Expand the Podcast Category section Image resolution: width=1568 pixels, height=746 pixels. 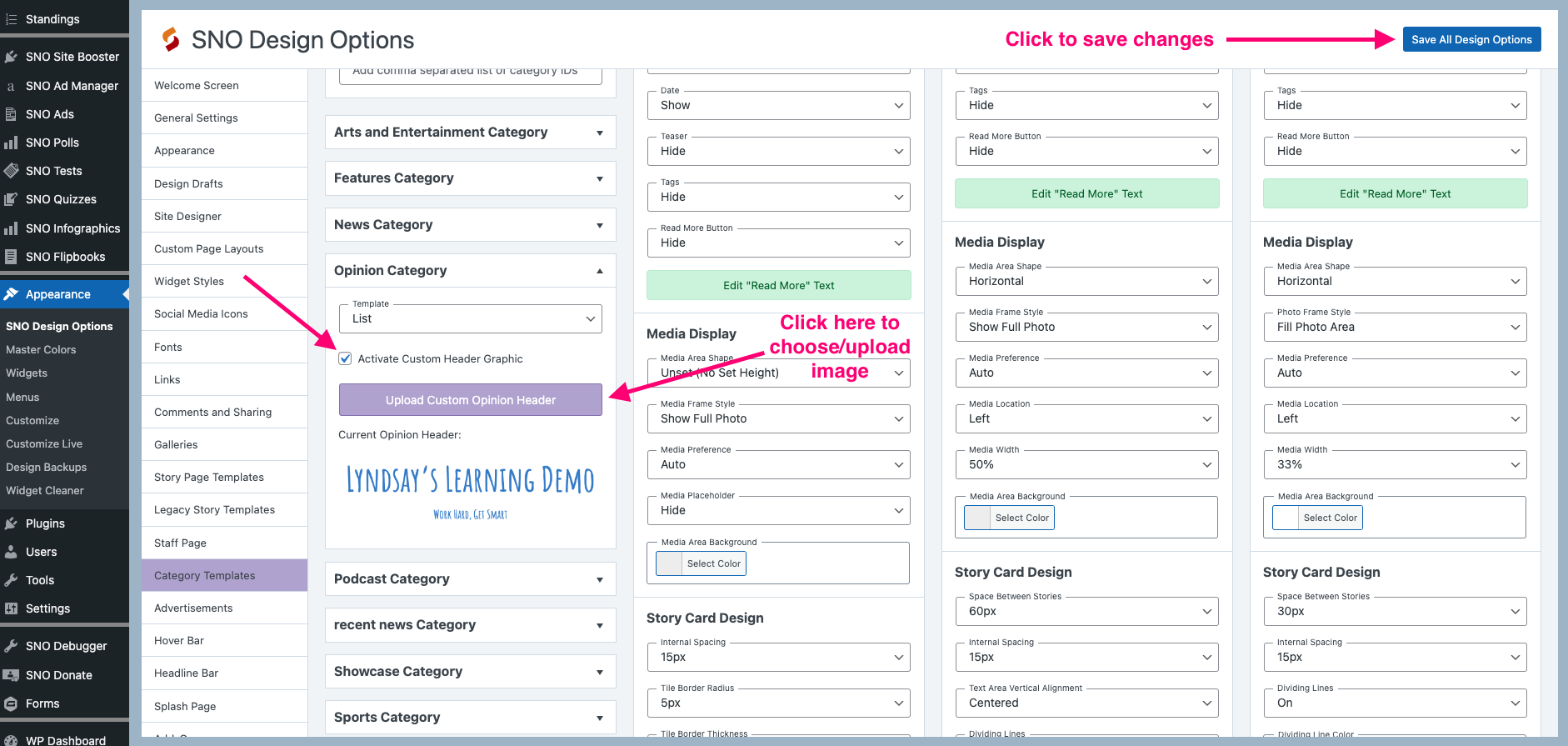(470, 579)
